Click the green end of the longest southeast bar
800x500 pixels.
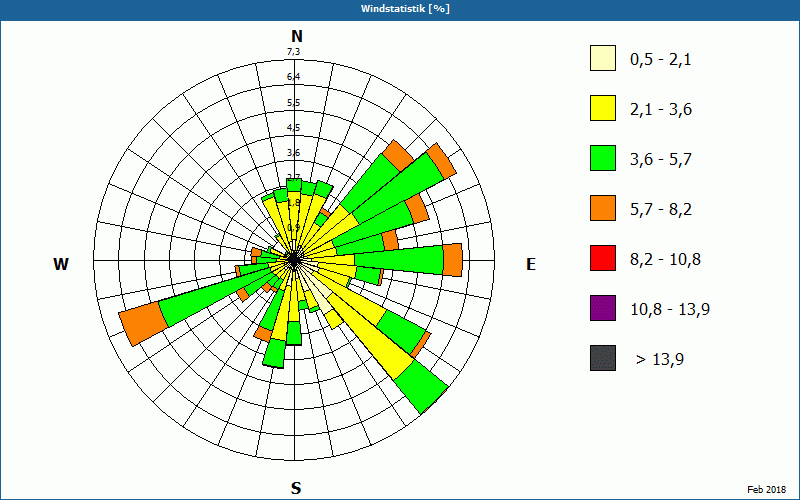point(421,387)
